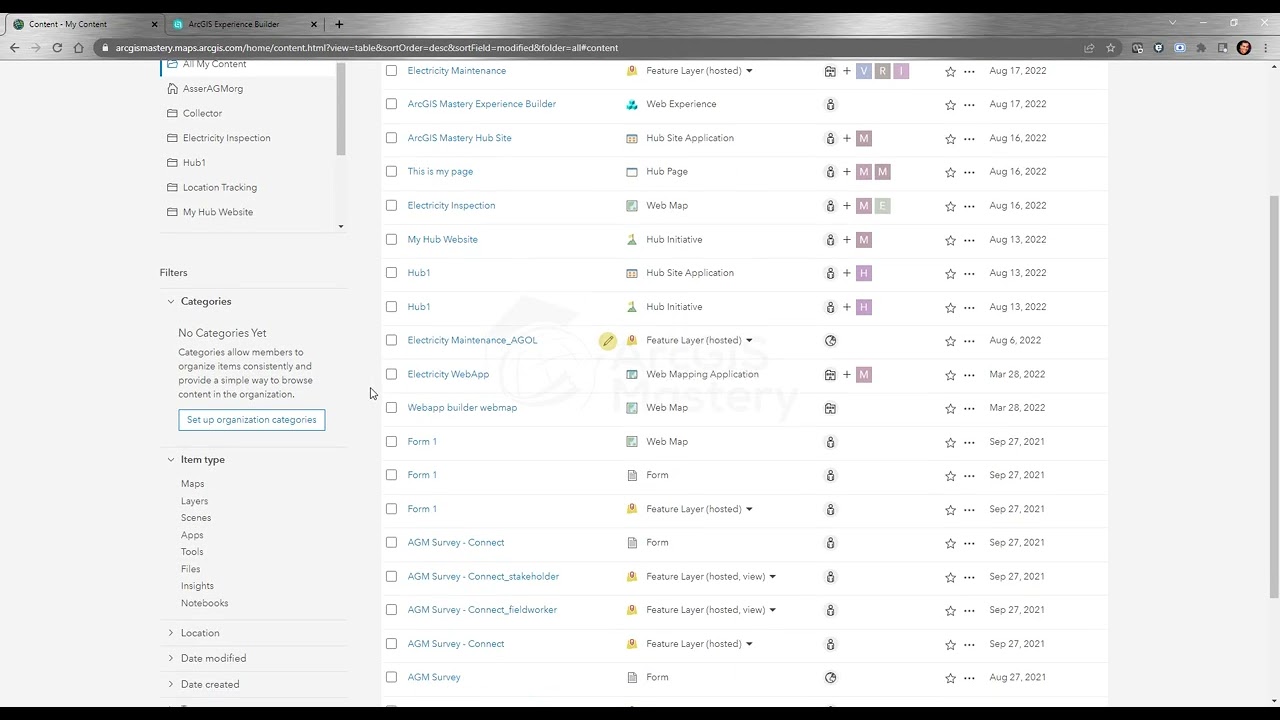Open dropdown for AGM Survey - Connect_fieldworker layer
The height and width of the screenshot is (720, 1280).
coord(772,610)
